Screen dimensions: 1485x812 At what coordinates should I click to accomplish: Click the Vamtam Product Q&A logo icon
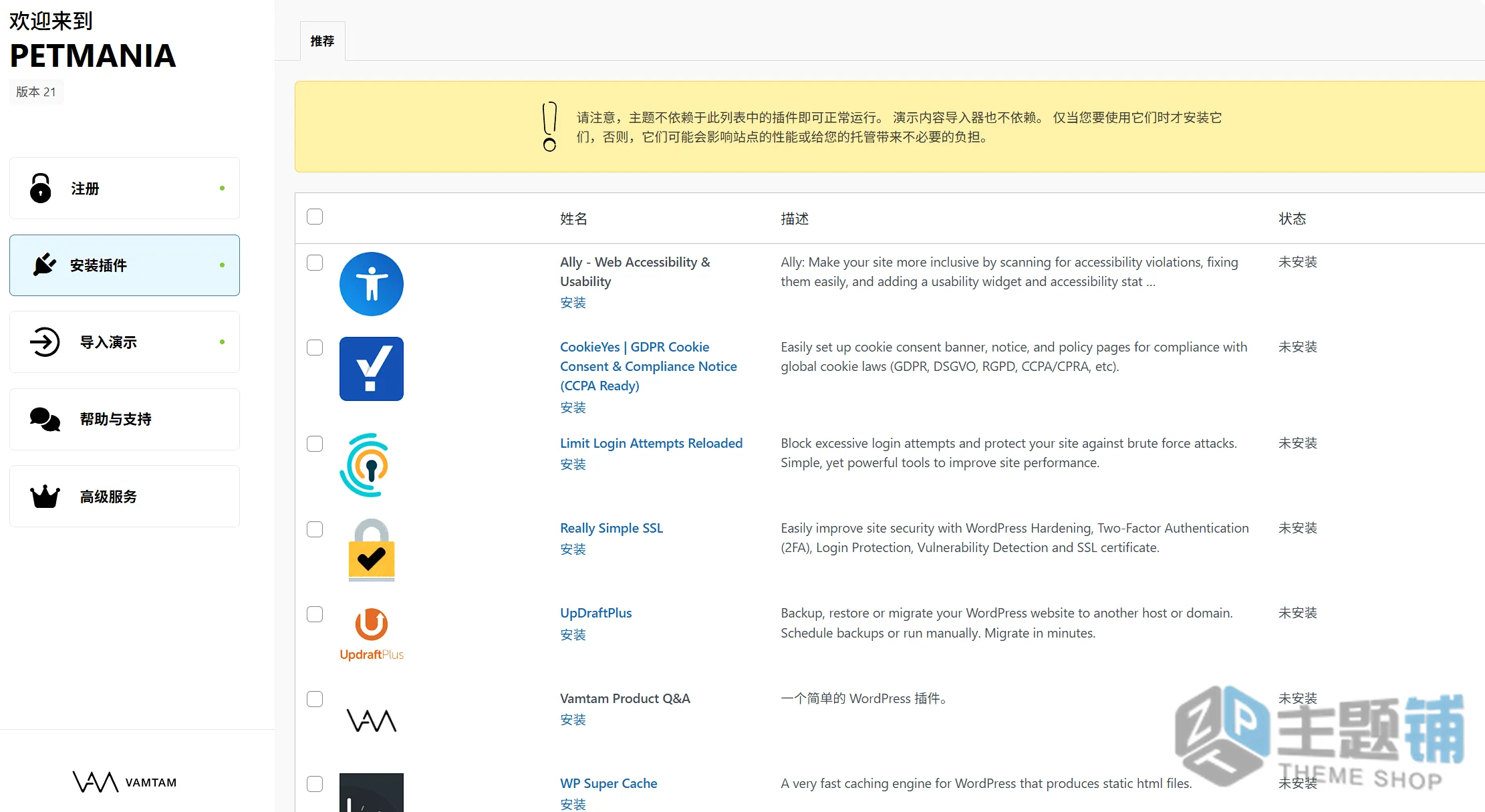coord(372,720)
